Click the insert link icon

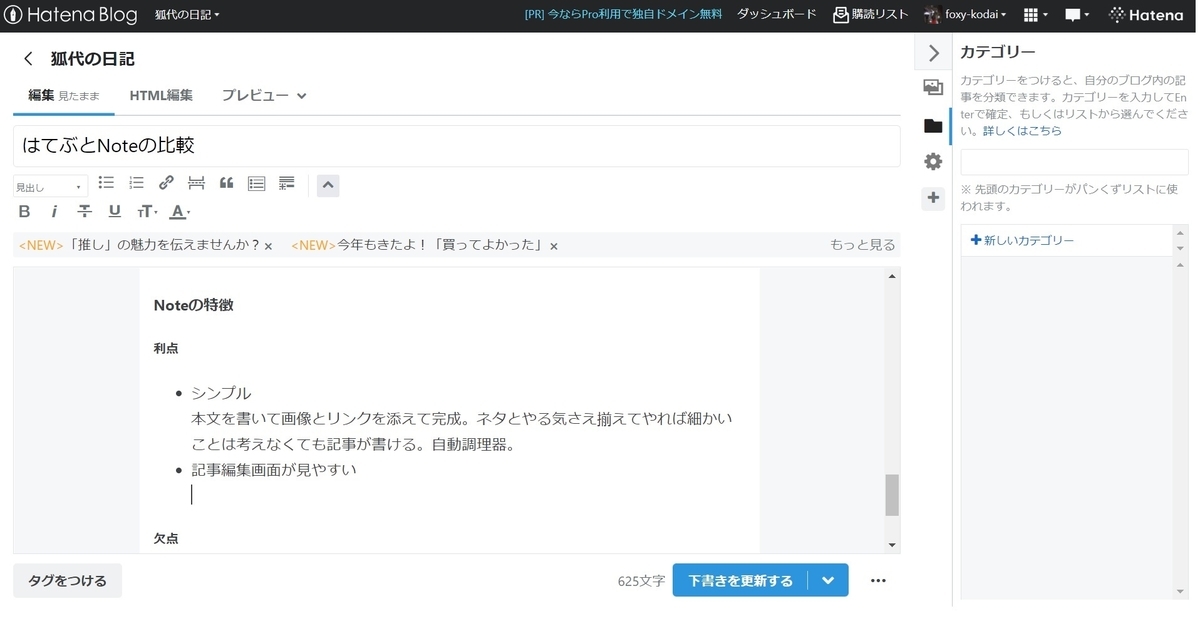tap(166, 183)
